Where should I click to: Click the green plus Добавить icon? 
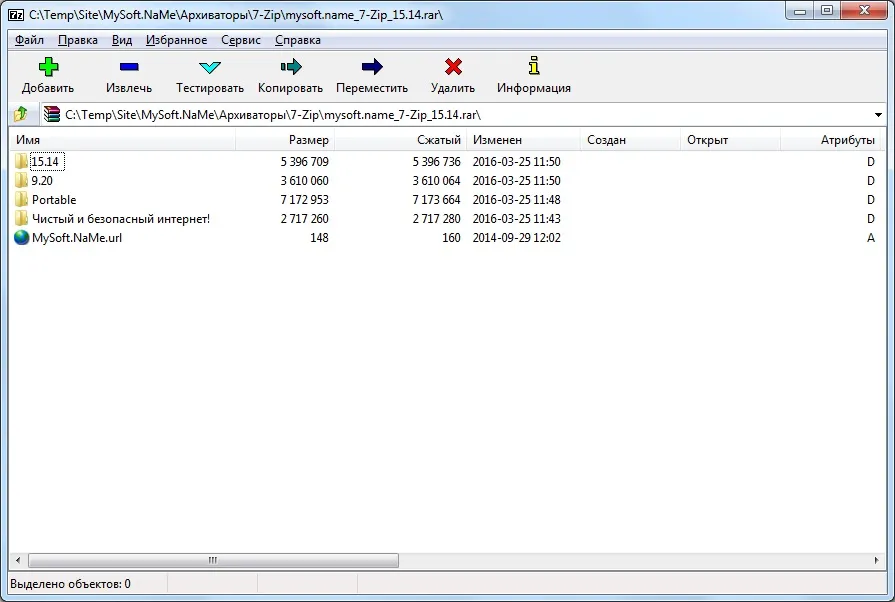(x=49, y=67)
